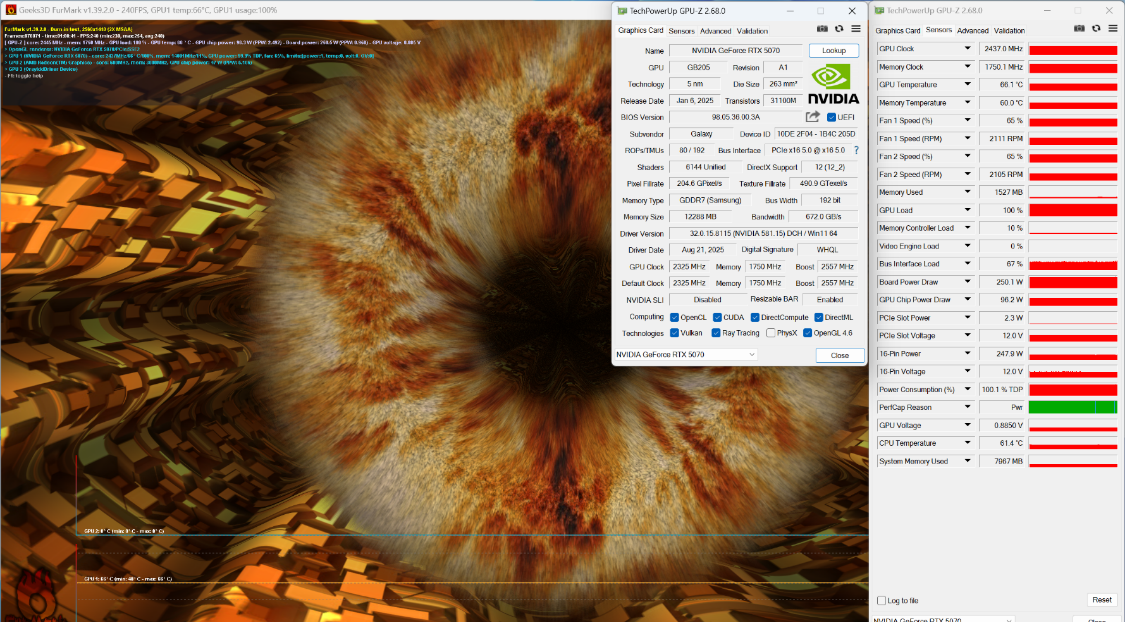Click the Subvendor value Galaxy
The image size is (1125, 622).
[x=701, y=134]
